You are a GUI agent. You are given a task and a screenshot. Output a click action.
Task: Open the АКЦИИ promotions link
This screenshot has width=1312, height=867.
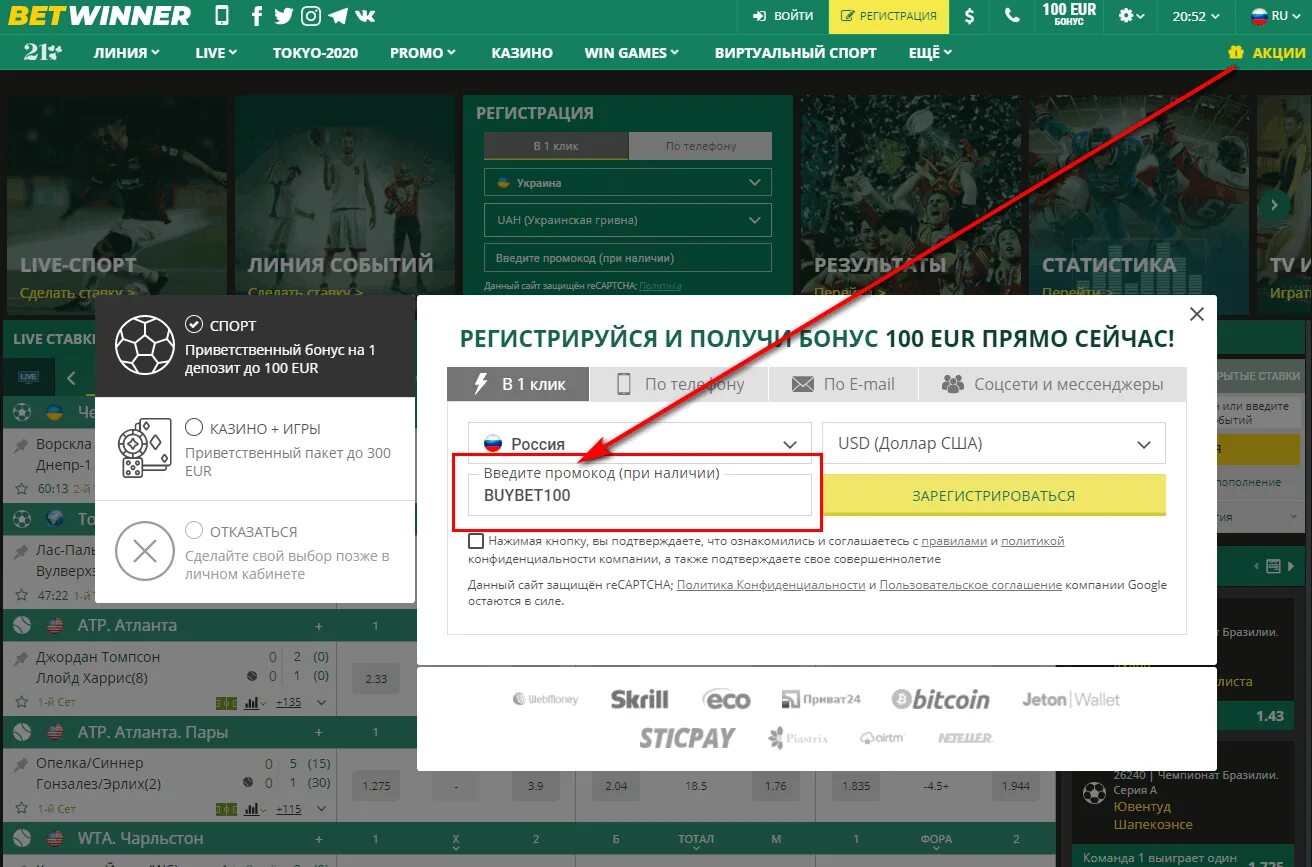click(1266, 53)
